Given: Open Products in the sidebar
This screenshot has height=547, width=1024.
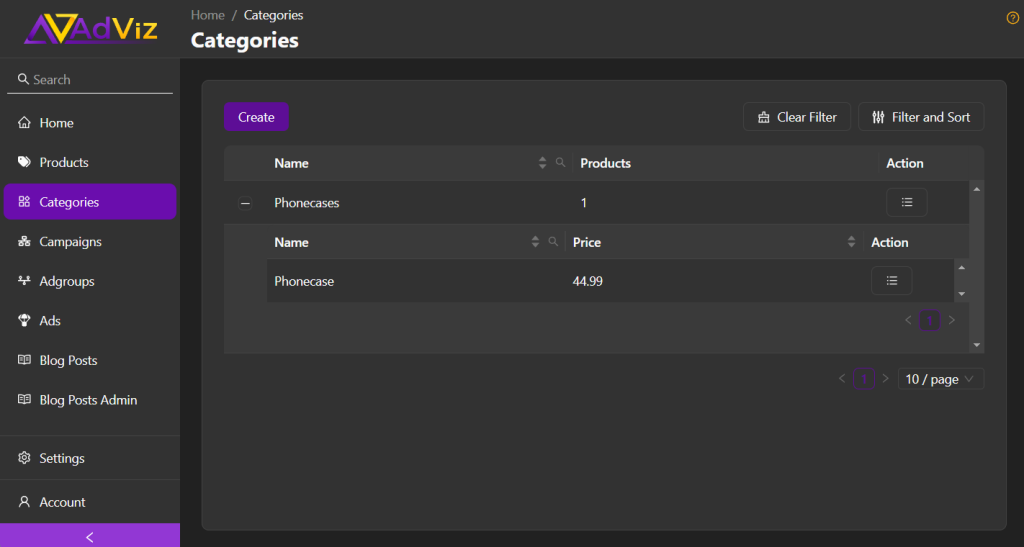Looking at the screenshot, I should point(64,162).
